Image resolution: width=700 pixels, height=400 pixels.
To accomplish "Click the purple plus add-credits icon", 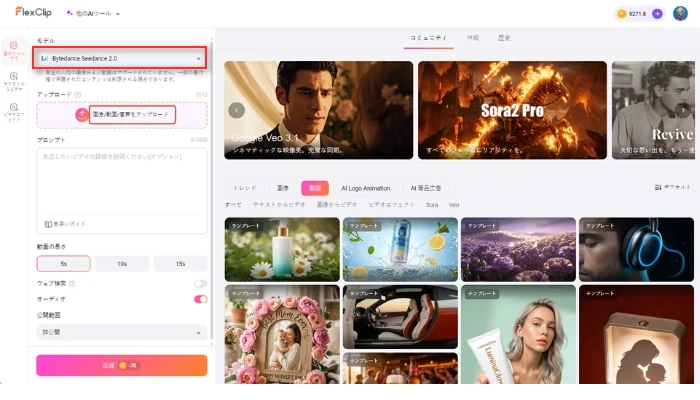I will point(657,14).
